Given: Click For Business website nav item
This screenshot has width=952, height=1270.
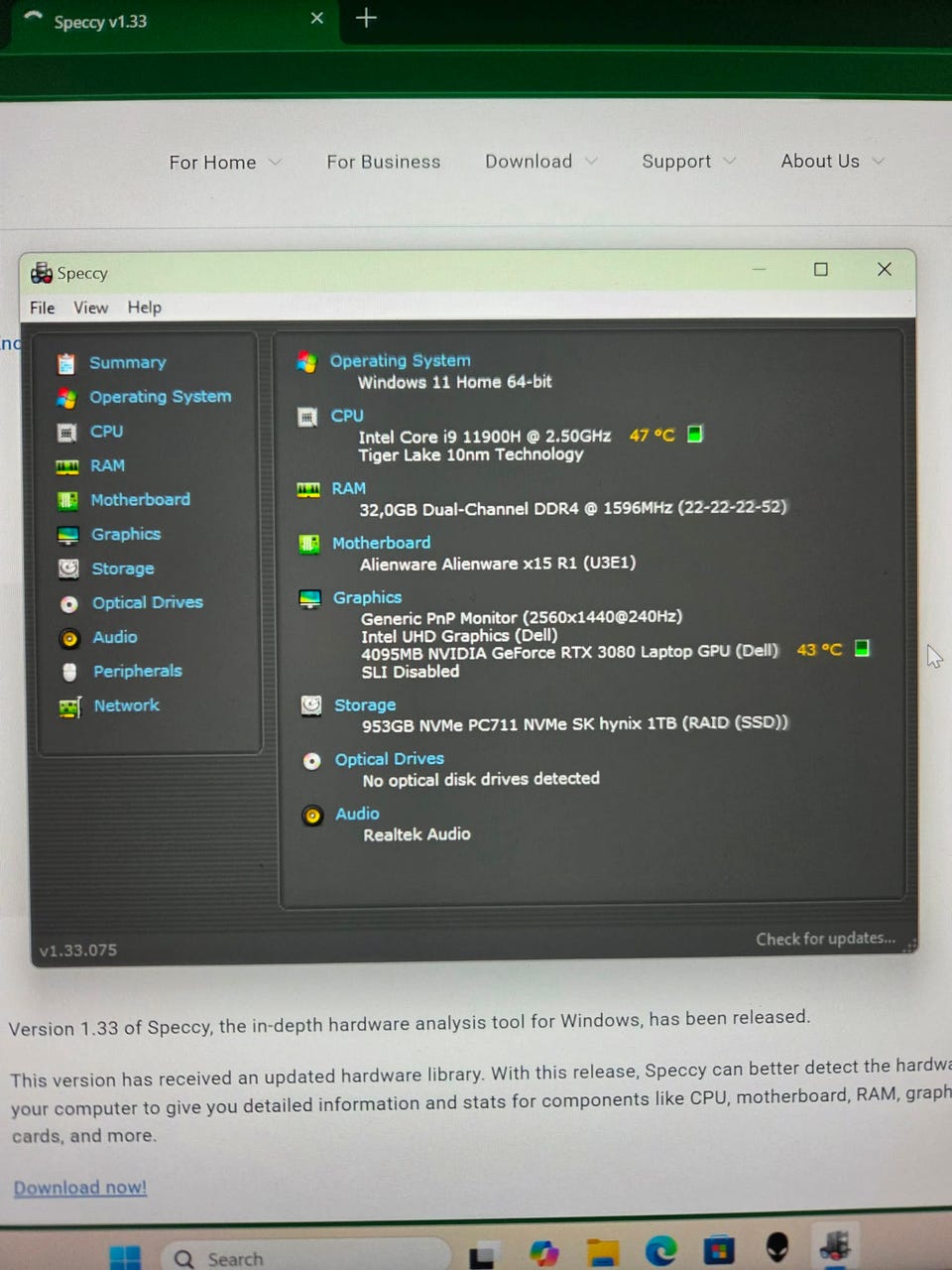Looking at the screenshot, I should (x=384, y=162).
